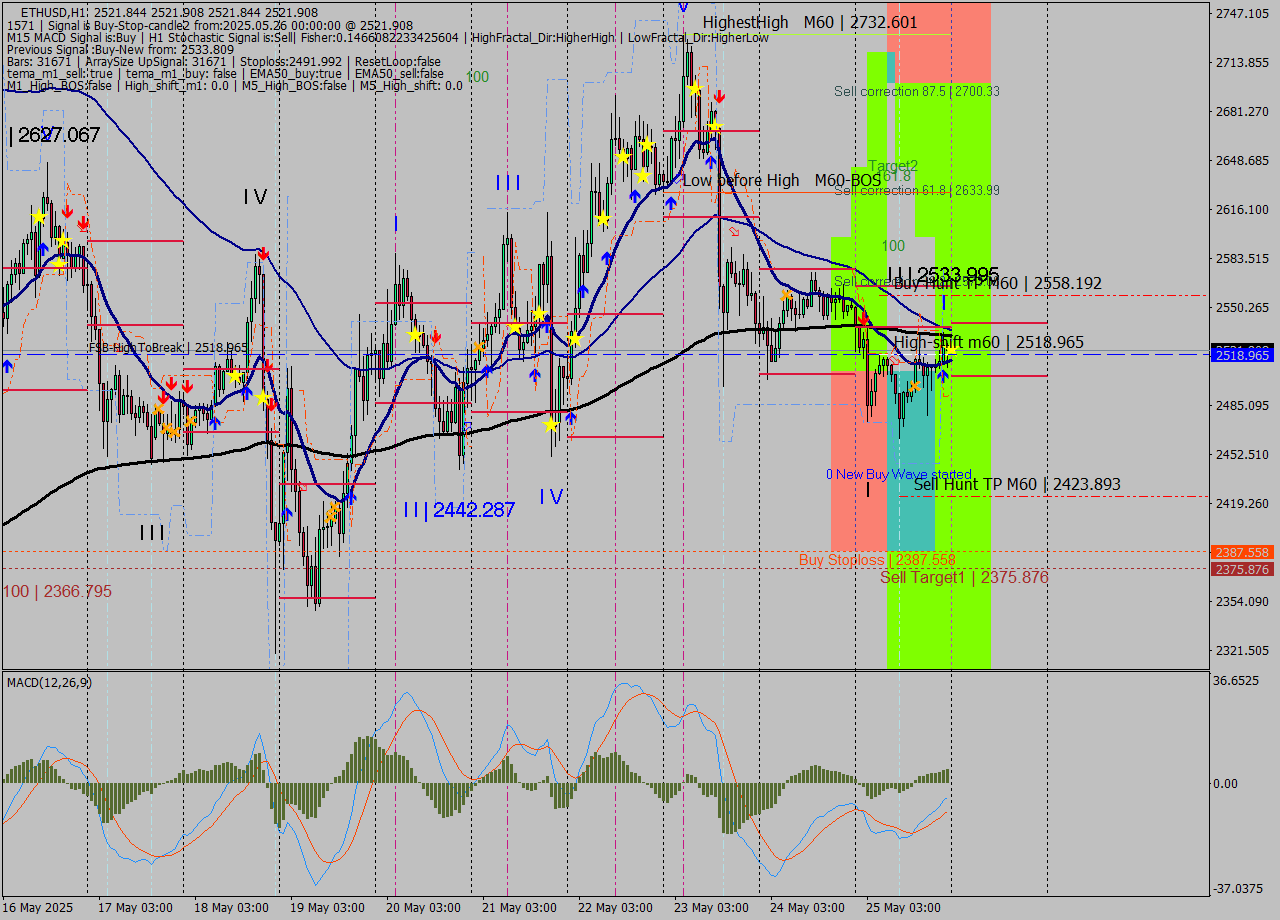Select the blue Roman numeral V wave marker at top

click(x=682, y=6)
